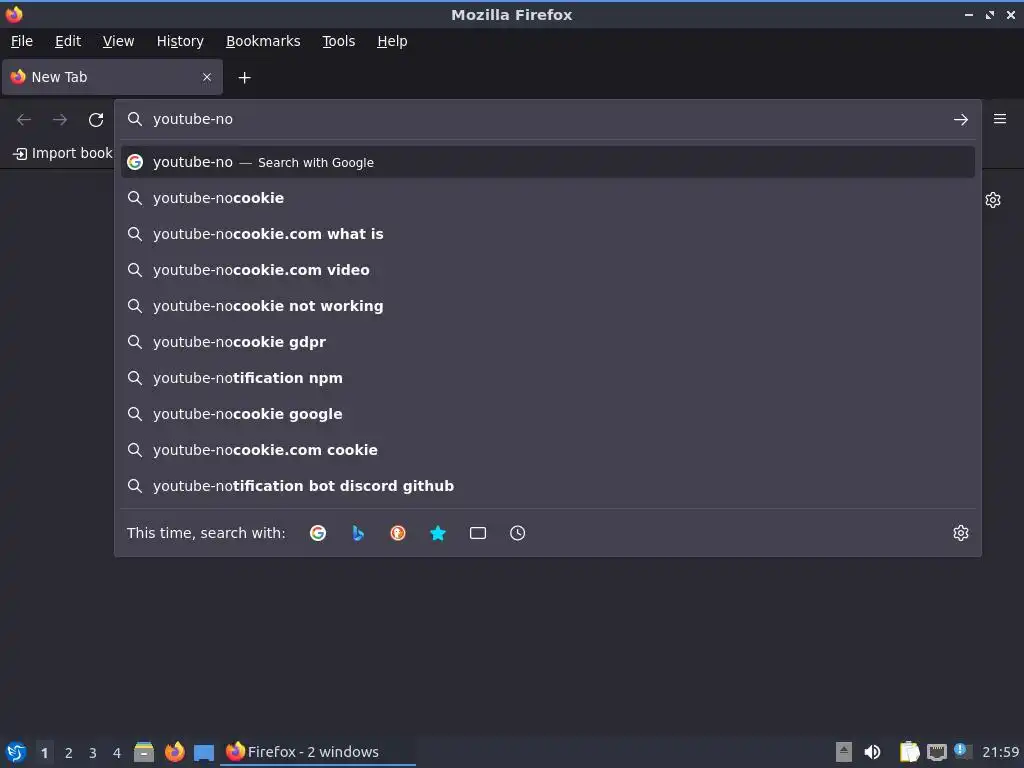Reload the current page
Viewport: 1024px width, 768px height.
pyautogui.click(x=96, y=120)
